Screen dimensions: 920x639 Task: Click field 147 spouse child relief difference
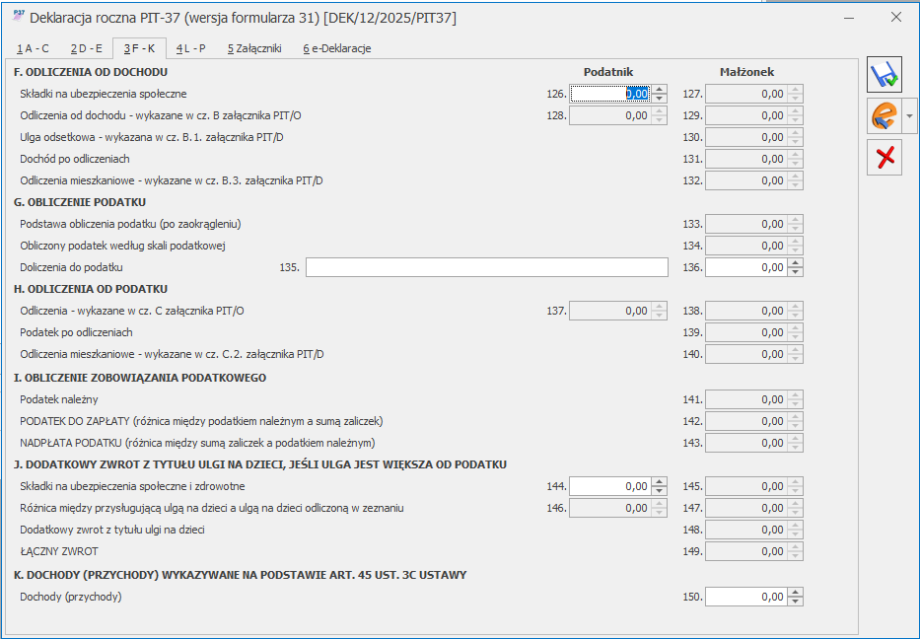click(x=754, y=508)
